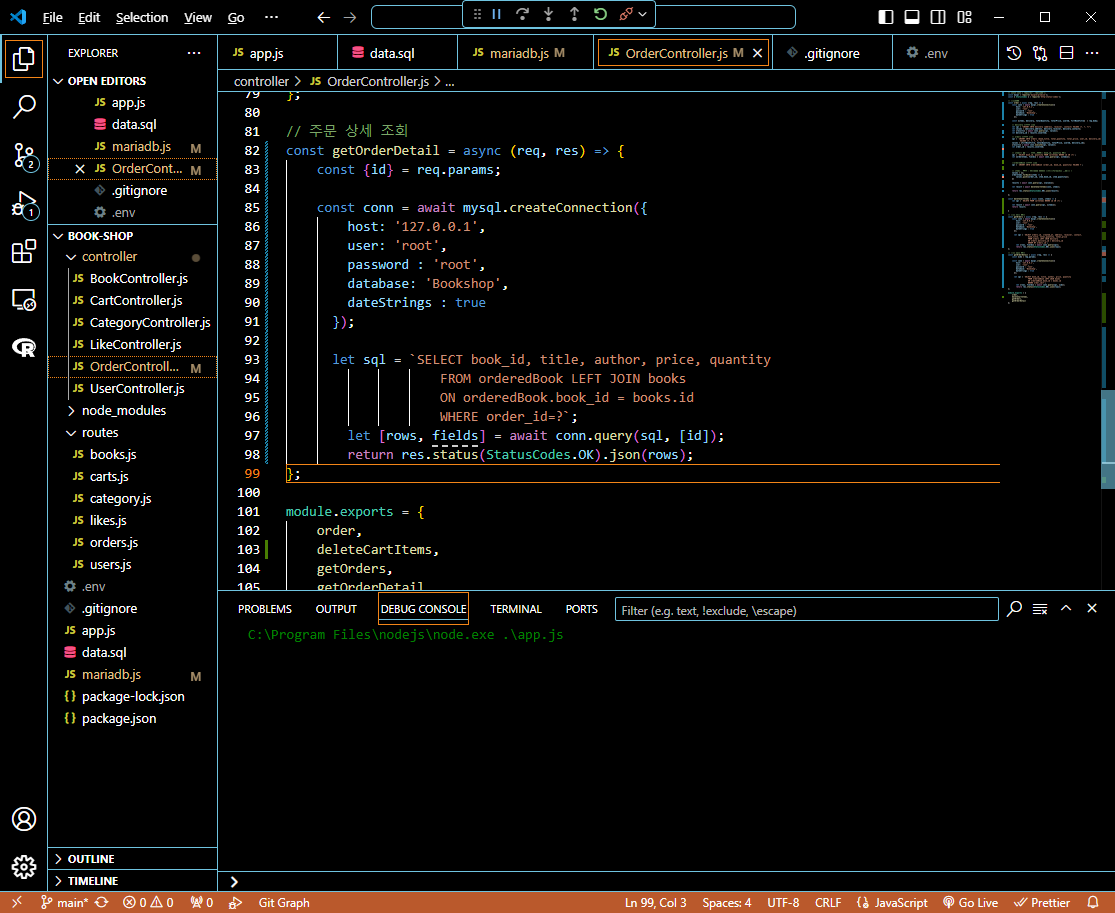
Task: Open BookController.js in the explorer
Action: click(x=139, y=279)
